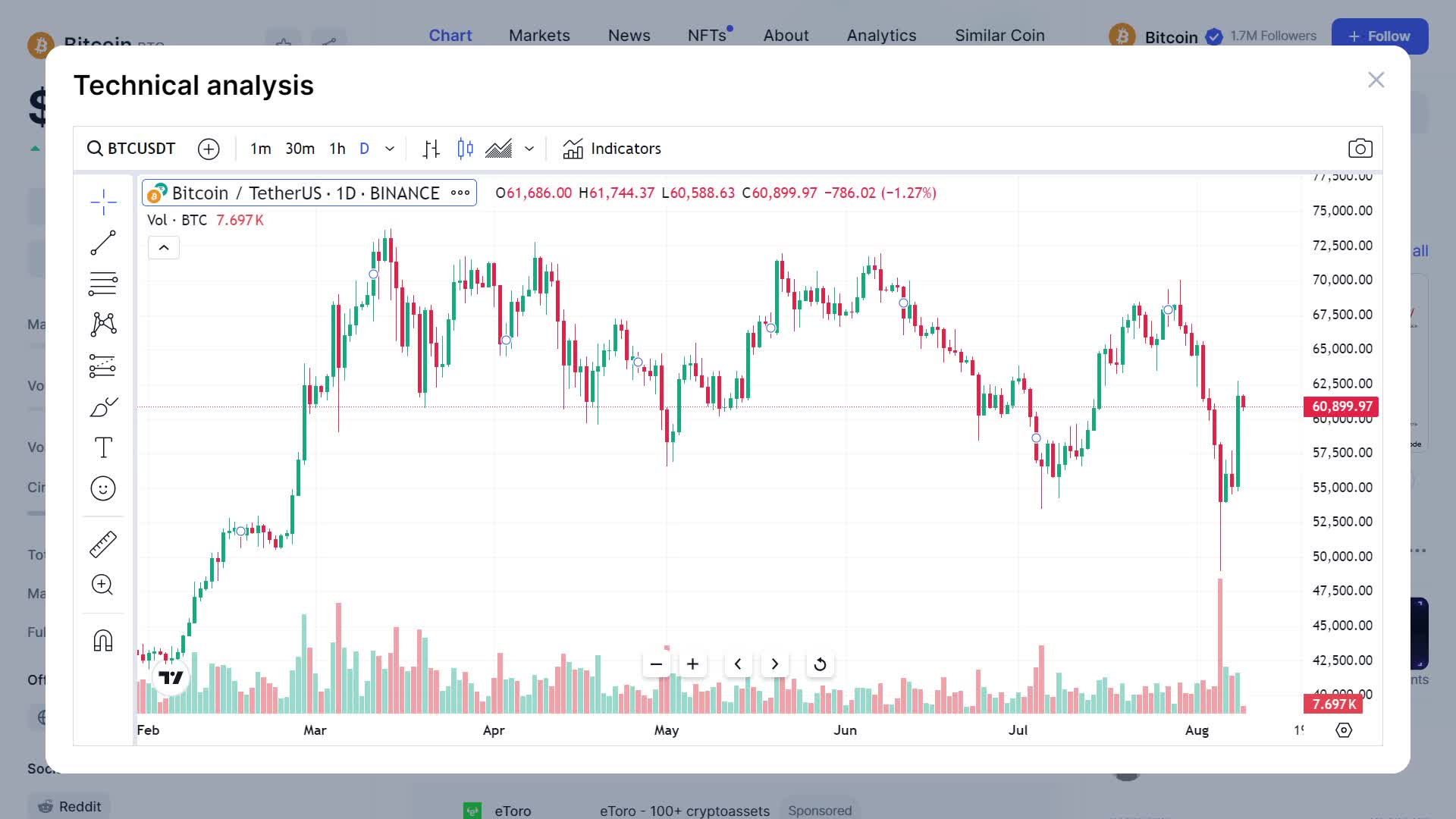The image size is (1456, 819).
Task: Click the compare/add symbol plus icon
Action: 209,149
